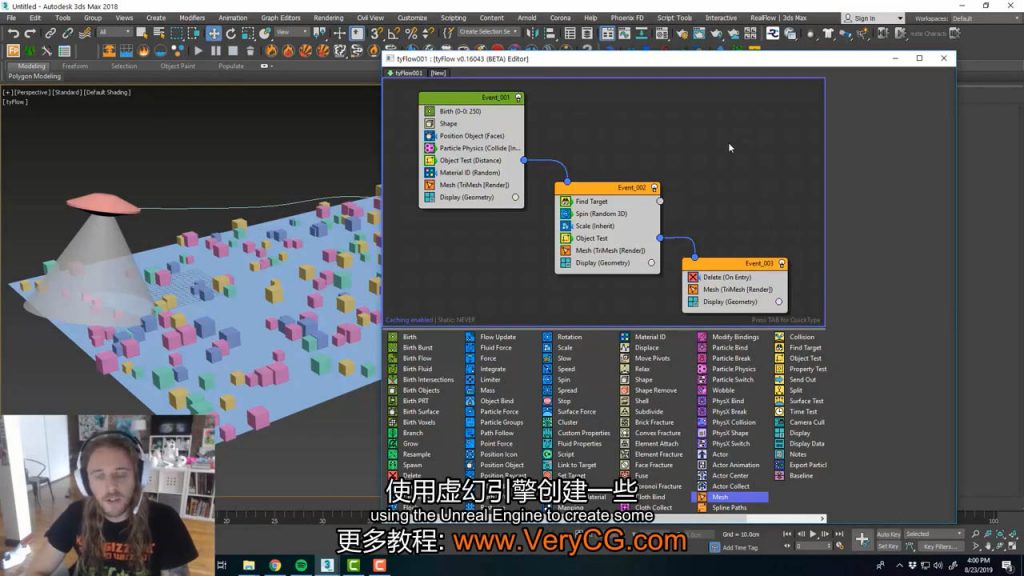This screenshot has height=576, width=1024.
Task: Open the Sign In dropdown arrow
Action: tap(899, 18)
